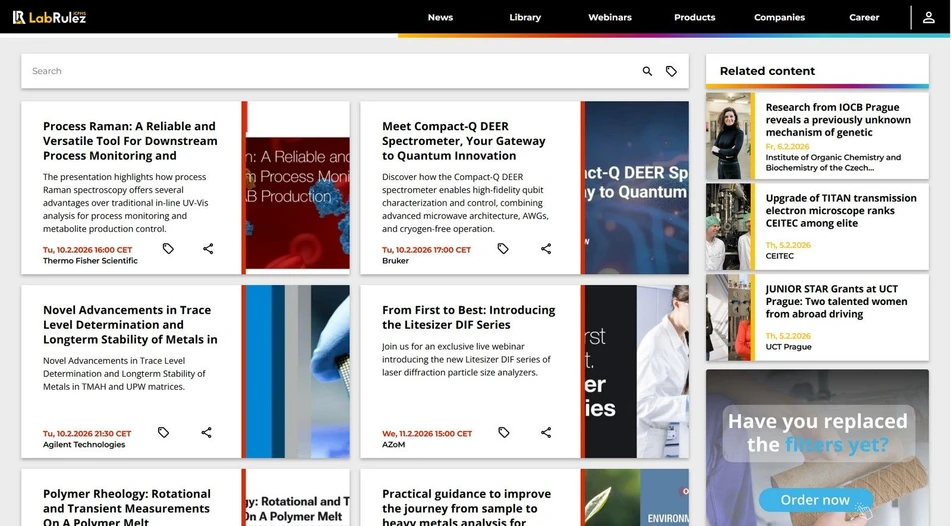Open From First to Best Litesizer title
Image resolution: width=951 pixels, height=526 pixels.
click(x=469, y=317)
